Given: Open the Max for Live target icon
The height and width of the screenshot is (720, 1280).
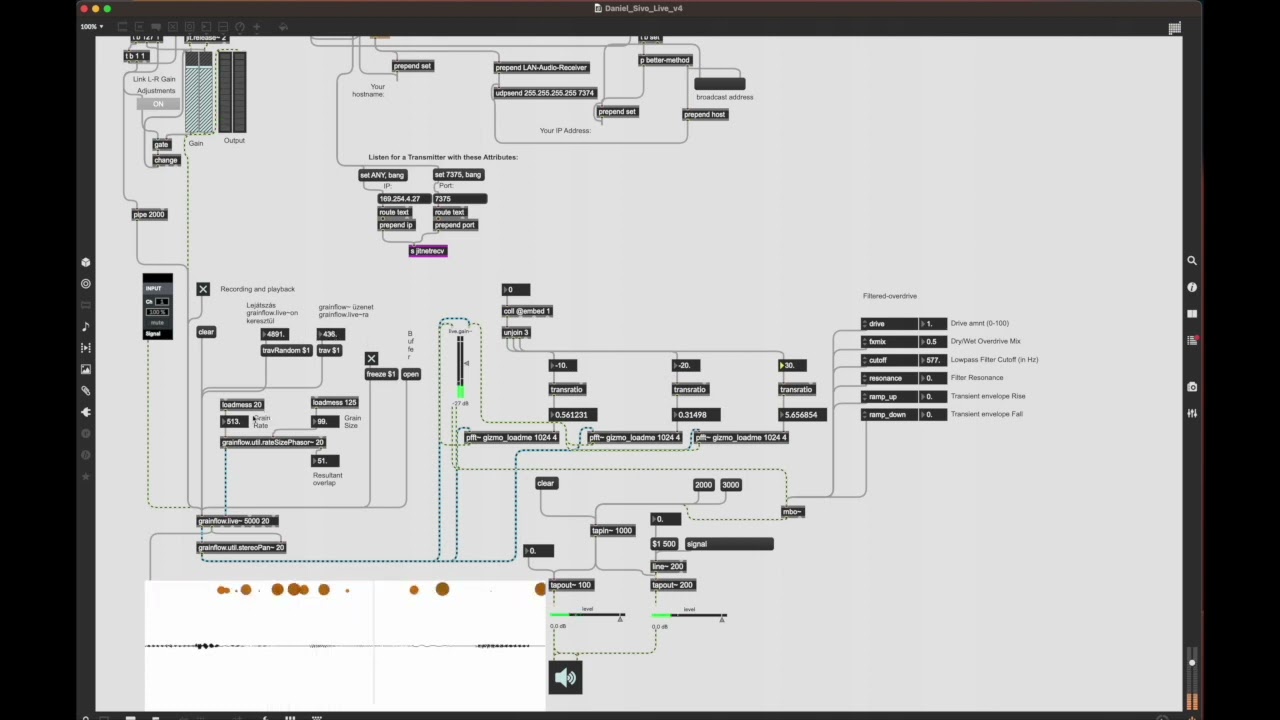Looking at the screenshot, I should [x=86, y=284].
